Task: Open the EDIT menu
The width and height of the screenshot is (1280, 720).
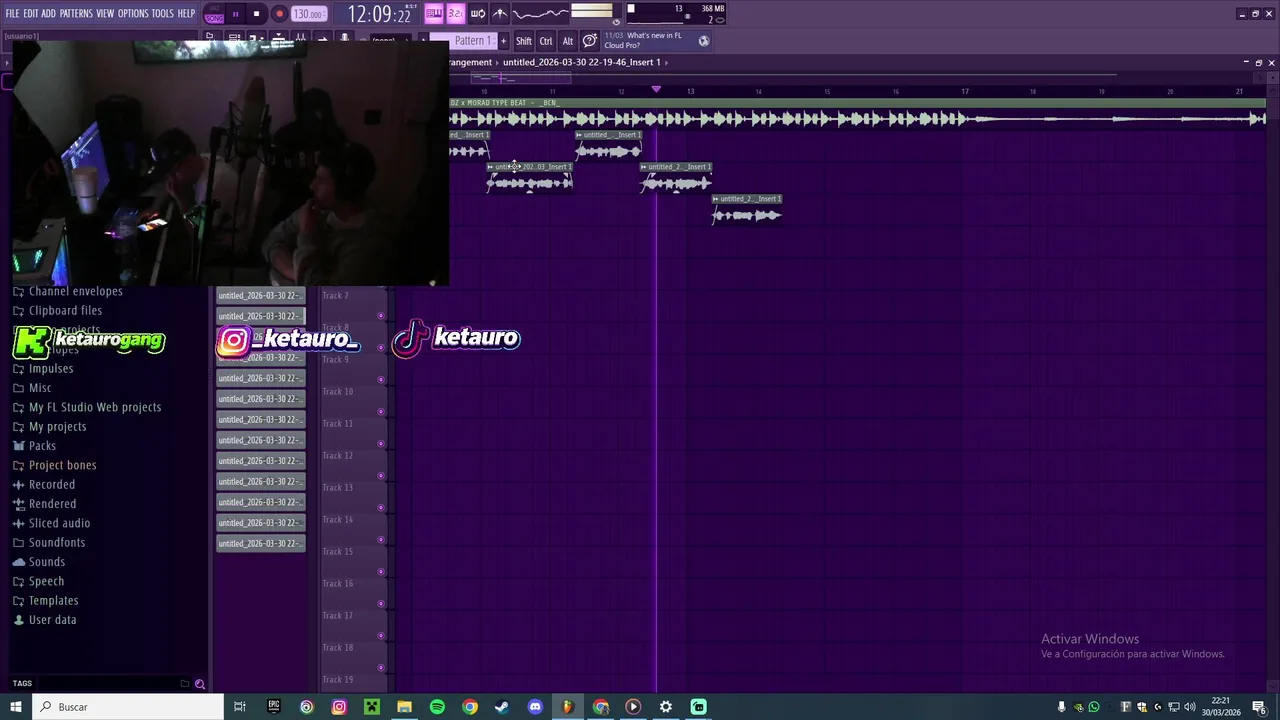Action: (x=31, y=13)
